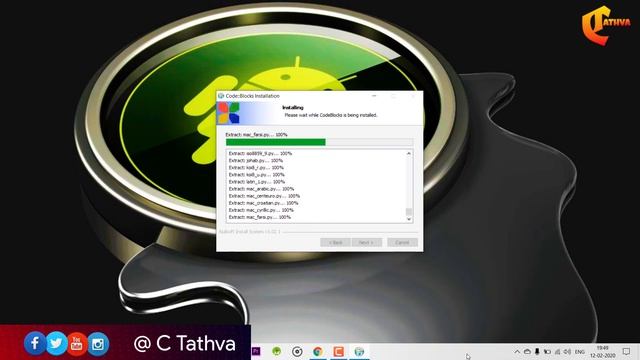This screenshot has height=360, width=640.
Task: Open the circular recorder icon in the taskbar
Action: tap(297, 351)
